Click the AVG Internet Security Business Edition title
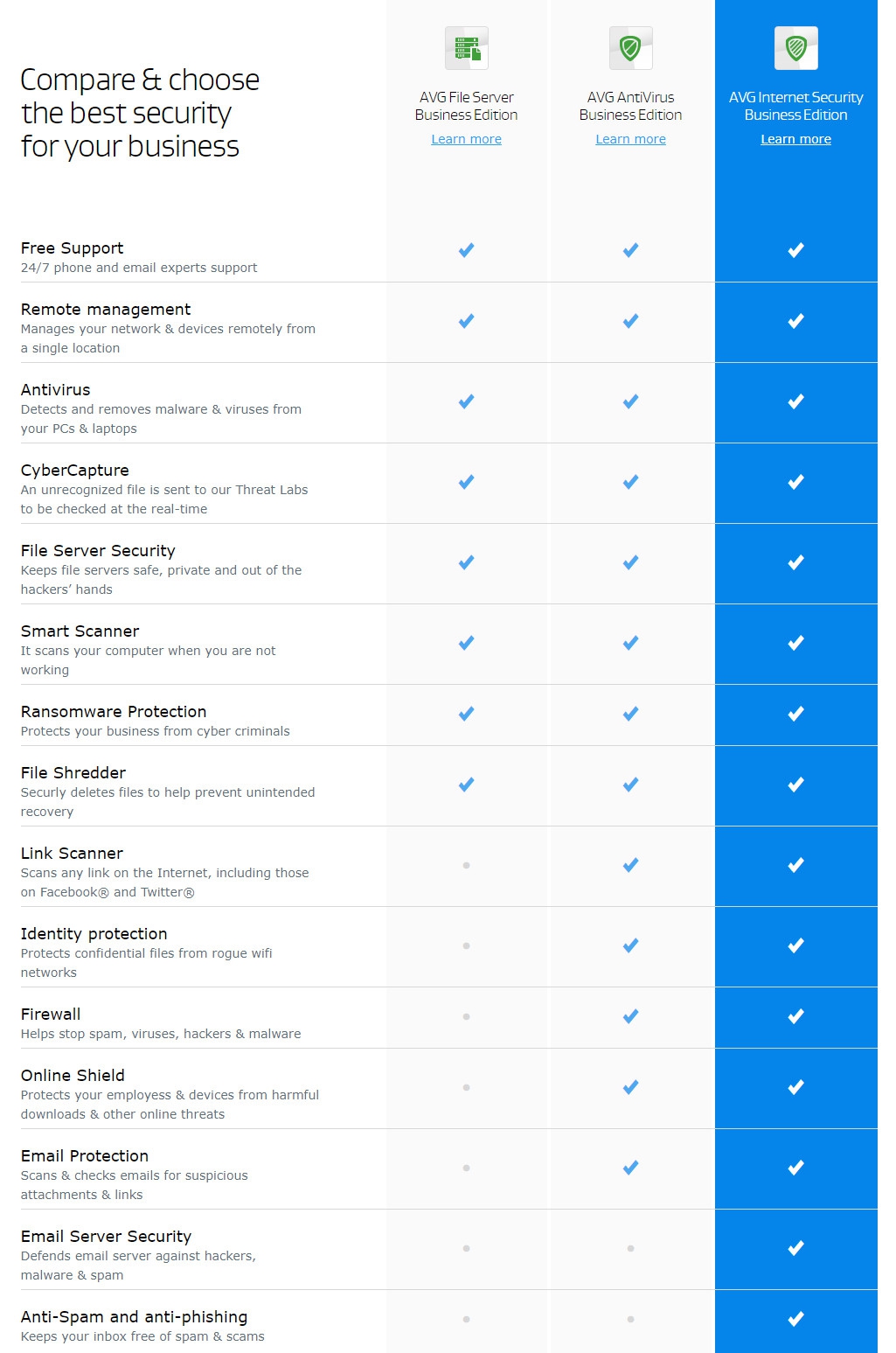Image resolution: width=896 pixels, height=1353 pixels. coord(795,106)
